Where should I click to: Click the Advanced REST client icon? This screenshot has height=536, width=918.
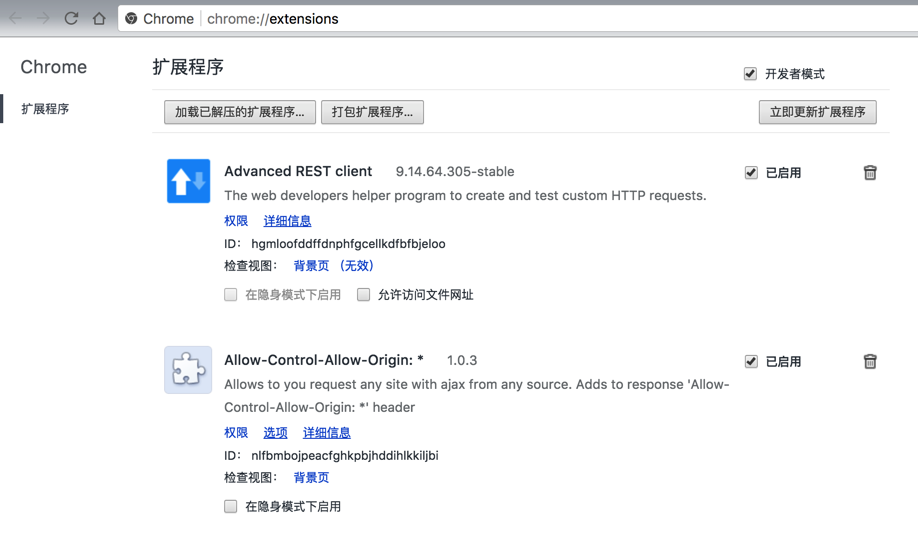click(188, 181)
